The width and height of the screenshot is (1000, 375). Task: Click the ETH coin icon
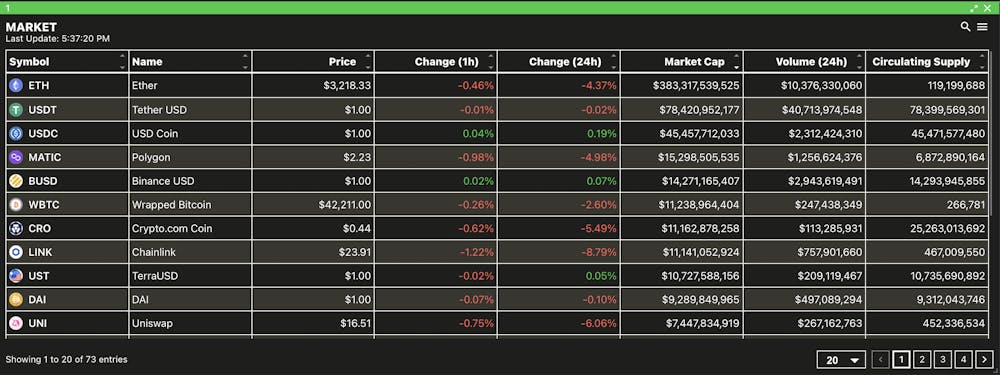pos(15,85)
